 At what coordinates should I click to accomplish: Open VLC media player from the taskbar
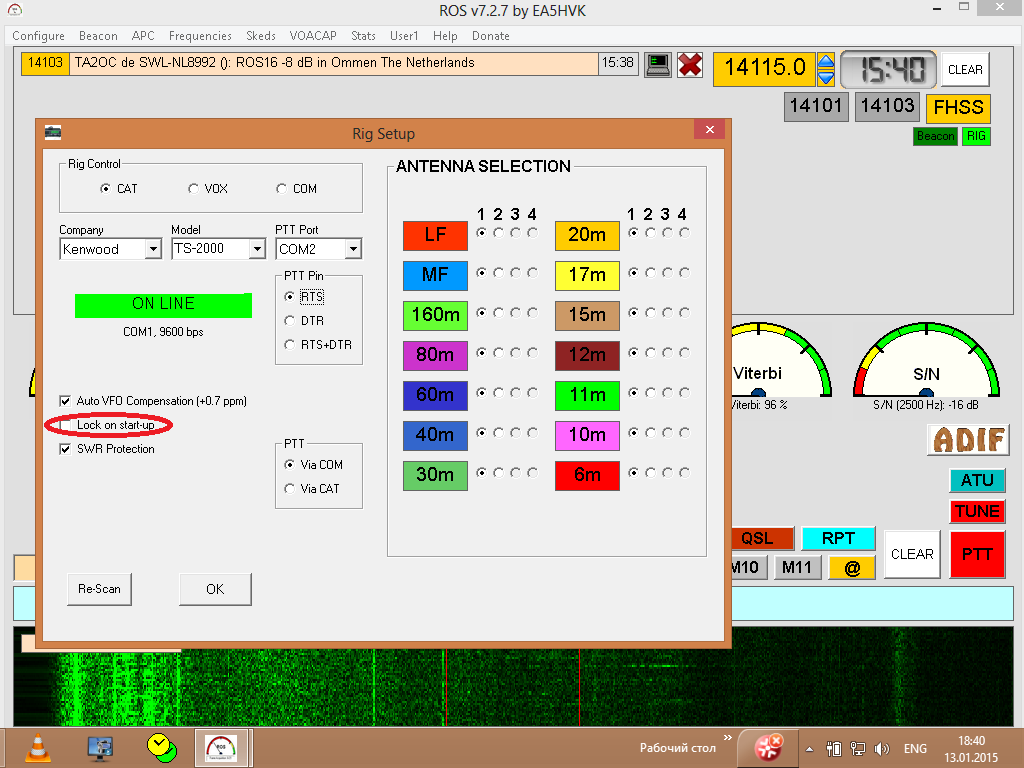pos(39,747)
